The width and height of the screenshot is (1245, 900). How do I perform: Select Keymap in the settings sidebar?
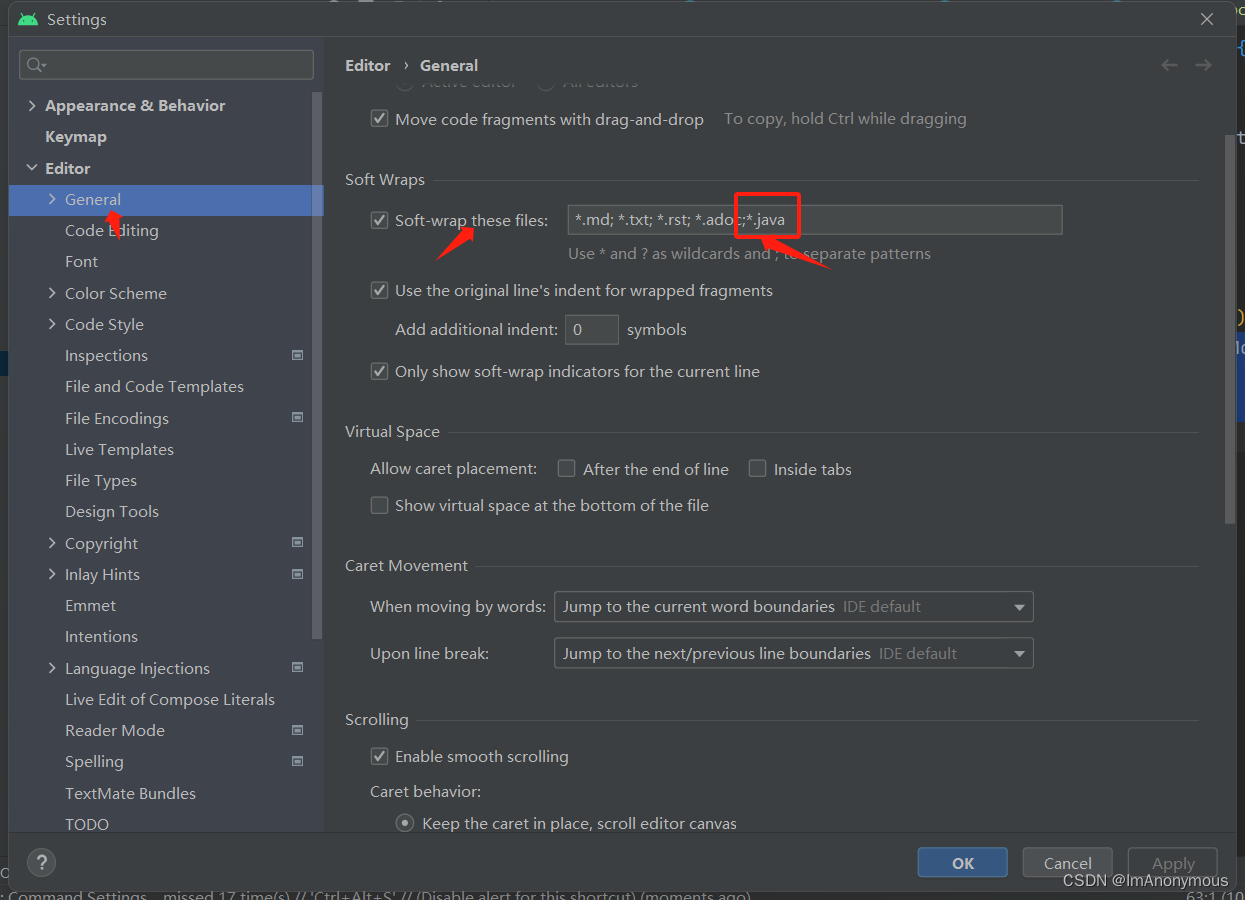[x=74, y=136]
